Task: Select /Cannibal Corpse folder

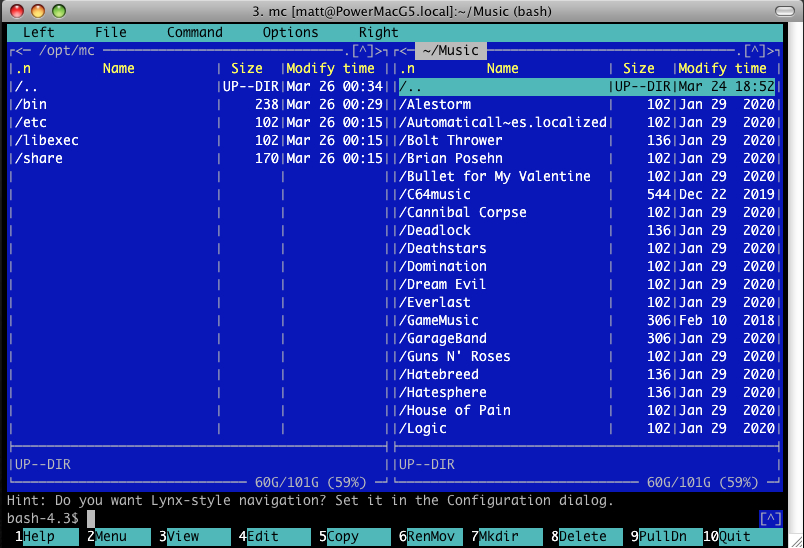Action: pyautogui.click(x=587, y=212)
